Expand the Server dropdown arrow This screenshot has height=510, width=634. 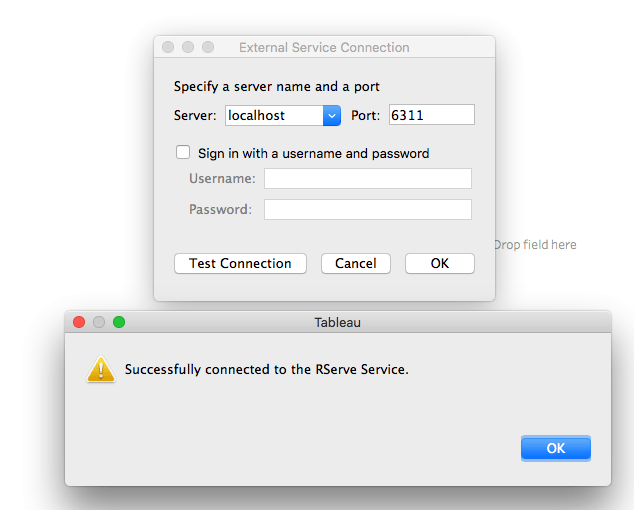pos(332,116)
